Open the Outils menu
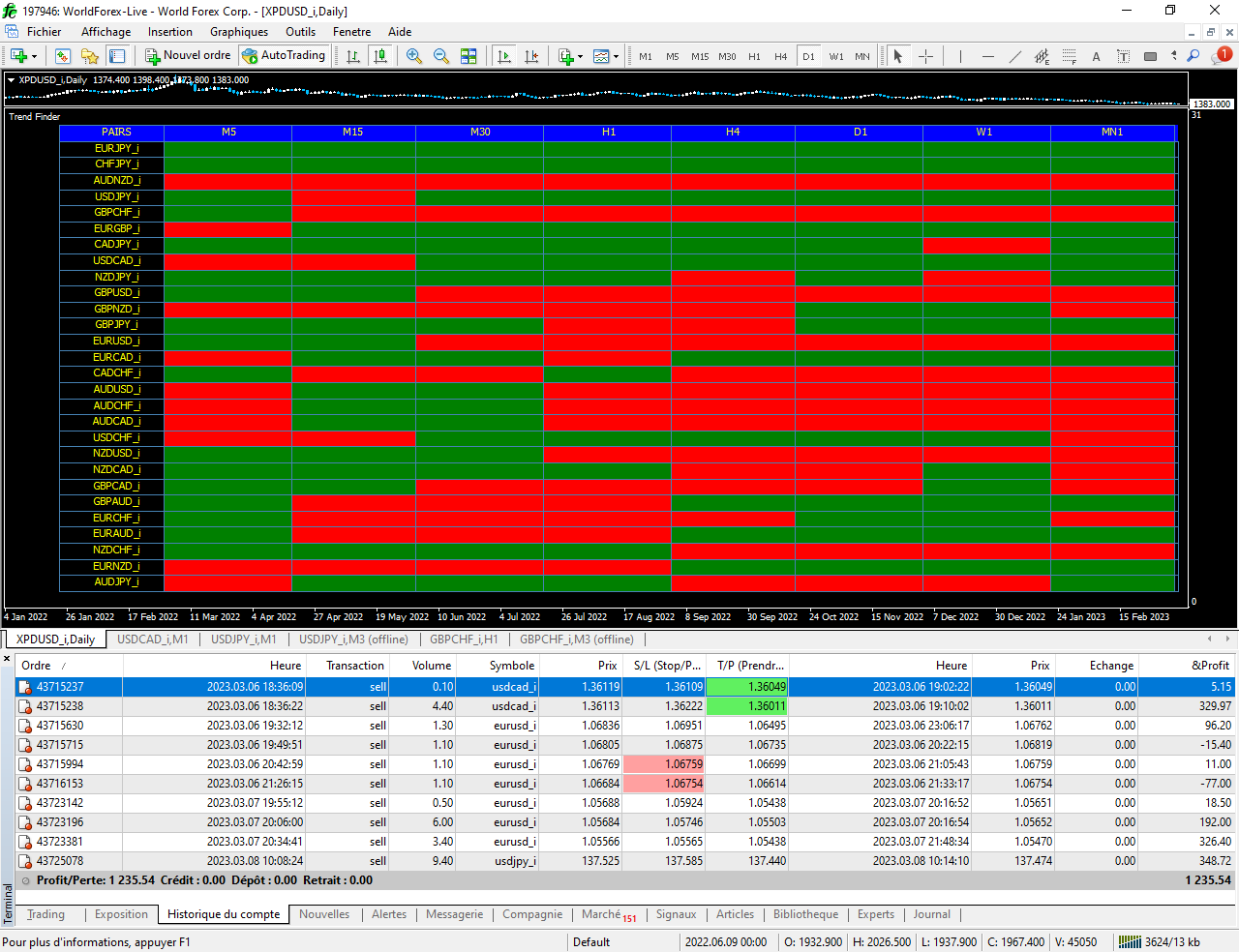This screenshot has width=1239, height=952. pyautogui.click(x=300, y=32)
